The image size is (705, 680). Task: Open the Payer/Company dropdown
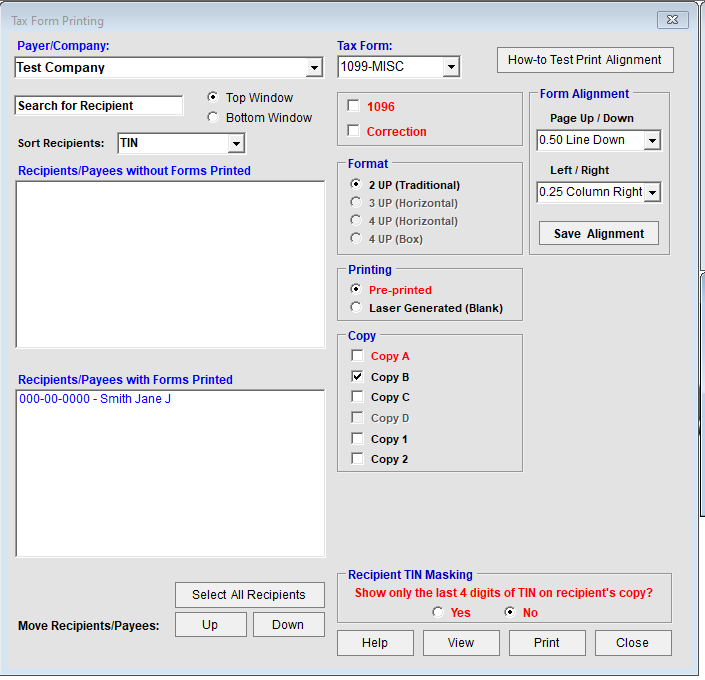[x=314, y=68]
